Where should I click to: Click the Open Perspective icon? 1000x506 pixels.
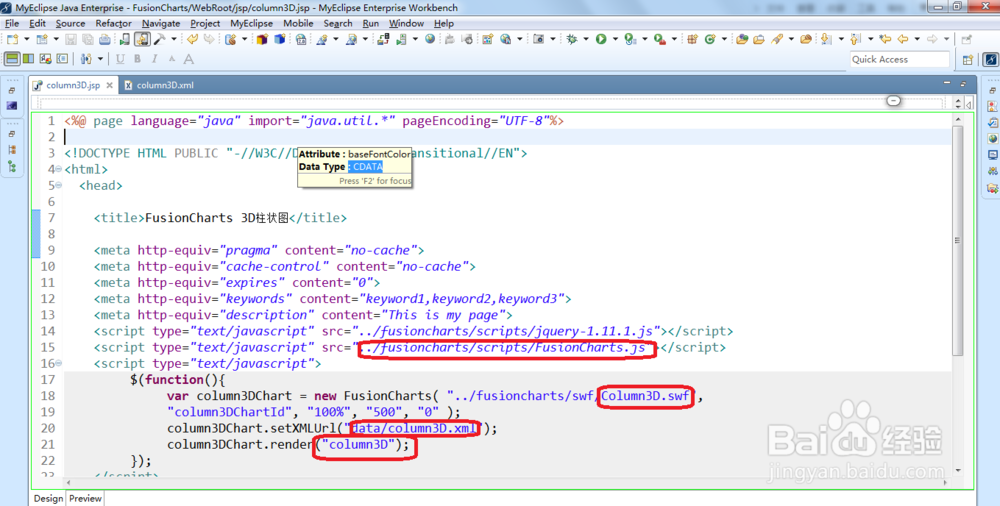(x=967, y=59)
